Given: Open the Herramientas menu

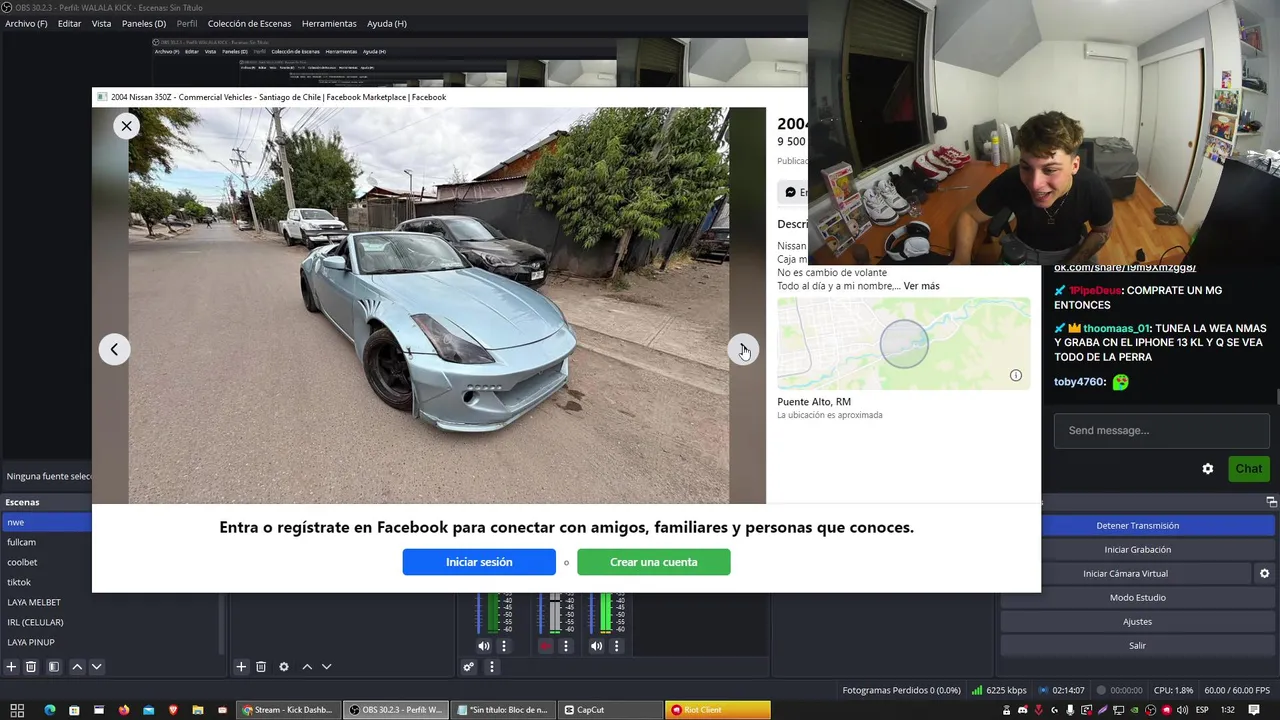Looking at the screenshot, I should coord(329,23).
